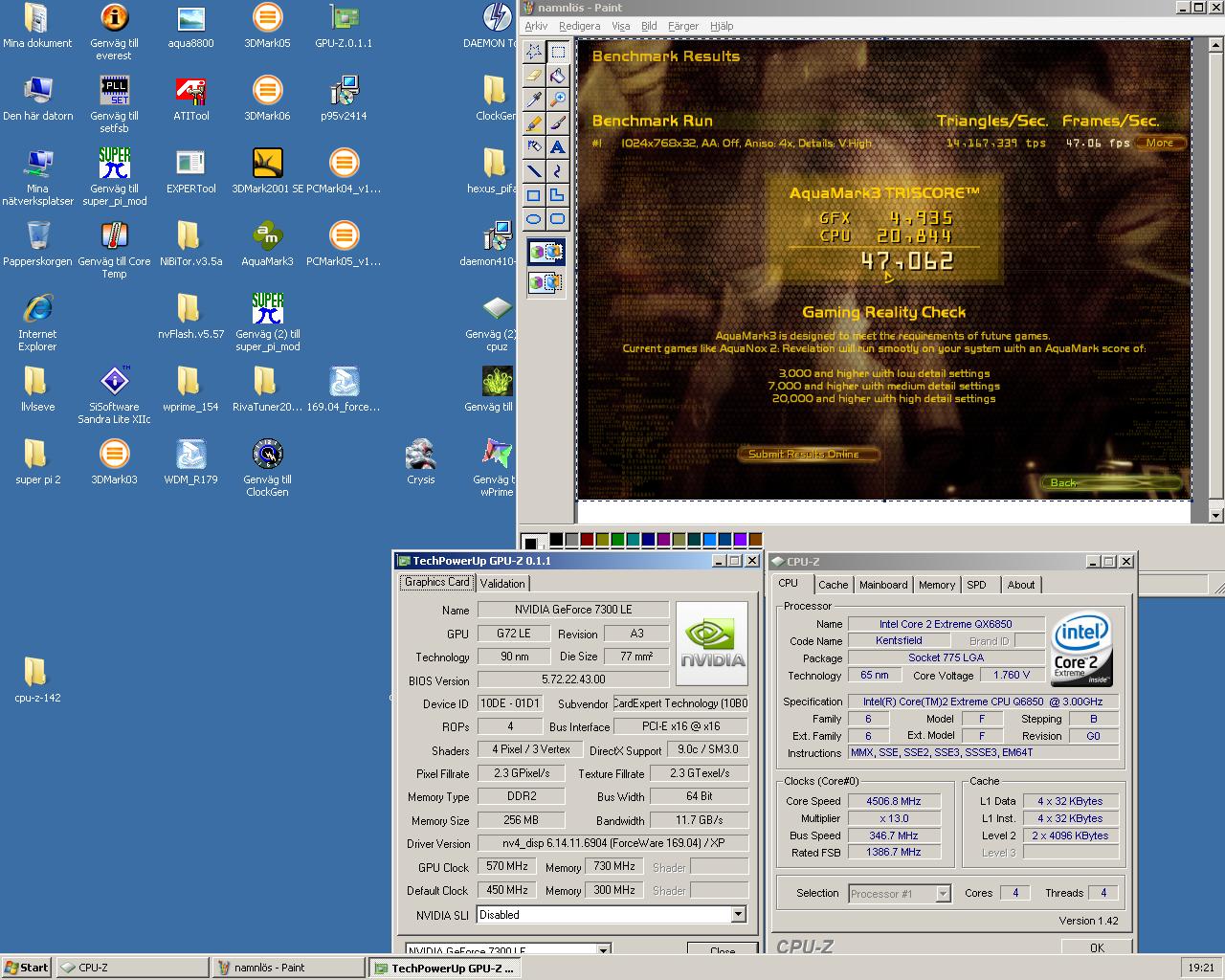Select the SiSoftware Sandra Lite icon
The height and width of the screenshot is (980, 1225).
114,395
